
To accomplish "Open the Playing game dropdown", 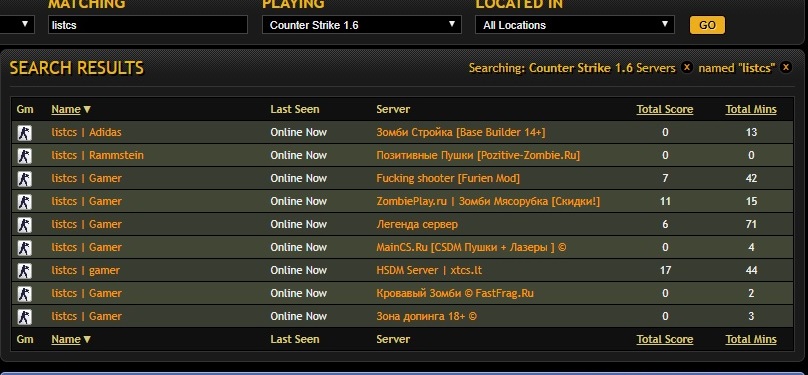I will 362,25.
